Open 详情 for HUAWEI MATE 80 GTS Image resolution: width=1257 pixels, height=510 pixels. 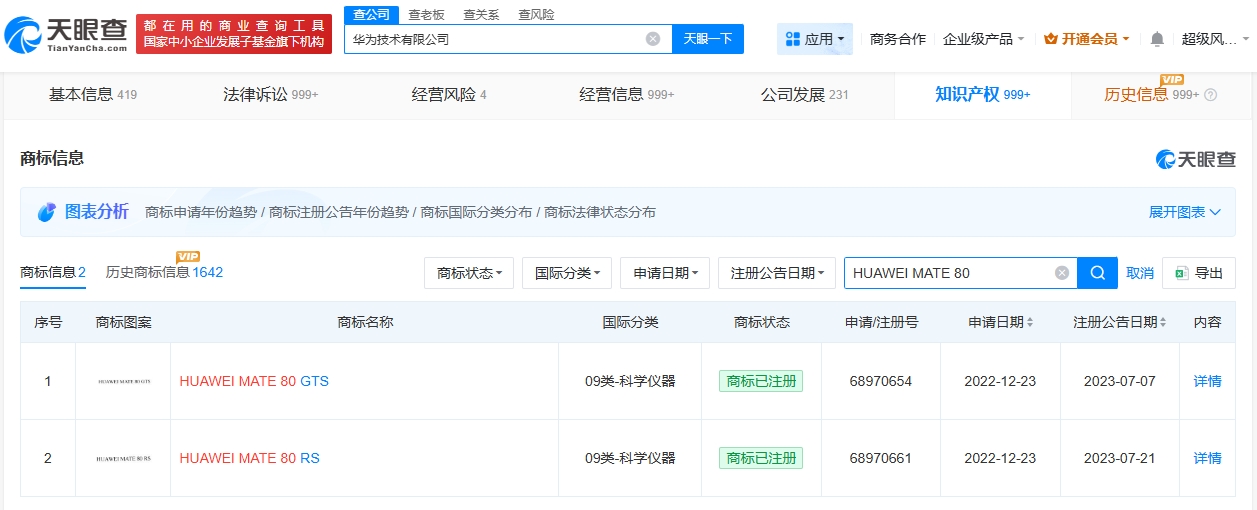(1207, 381)
